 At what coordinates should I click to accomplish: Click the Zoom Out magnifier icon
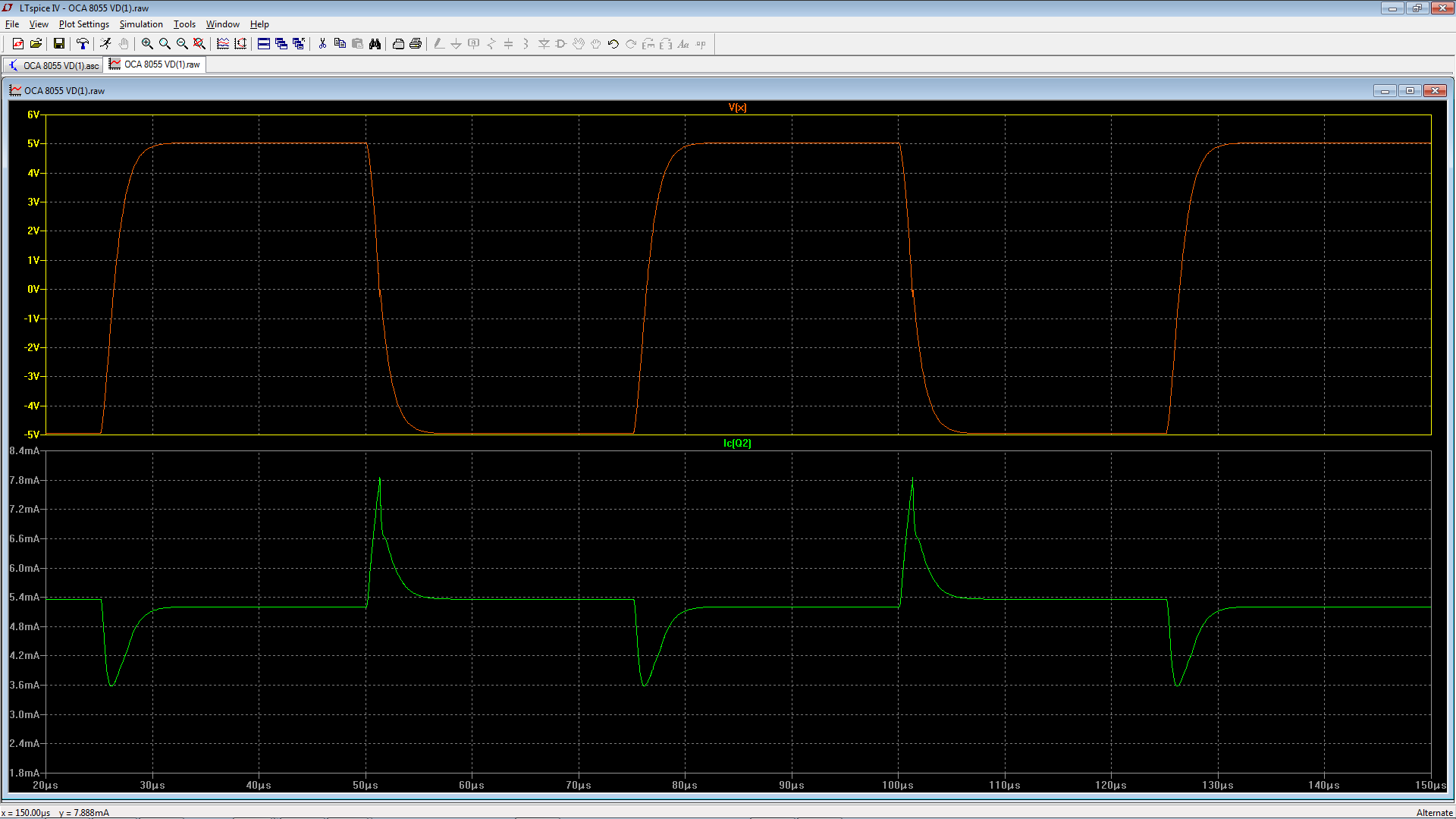[x=182, y=44]
